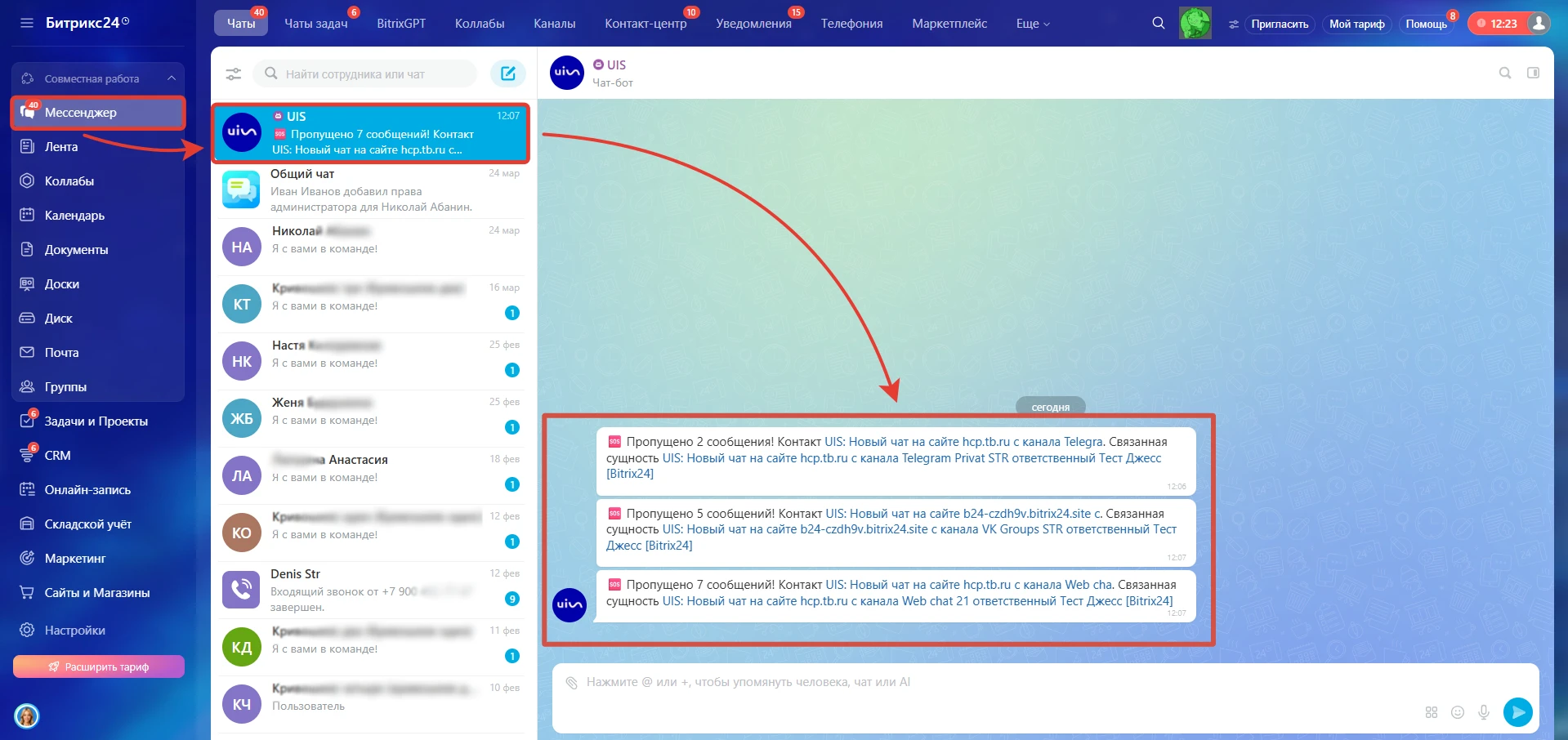Open the chat sidebar panel icon
Screen dimensions: 1568x740
1533,73
